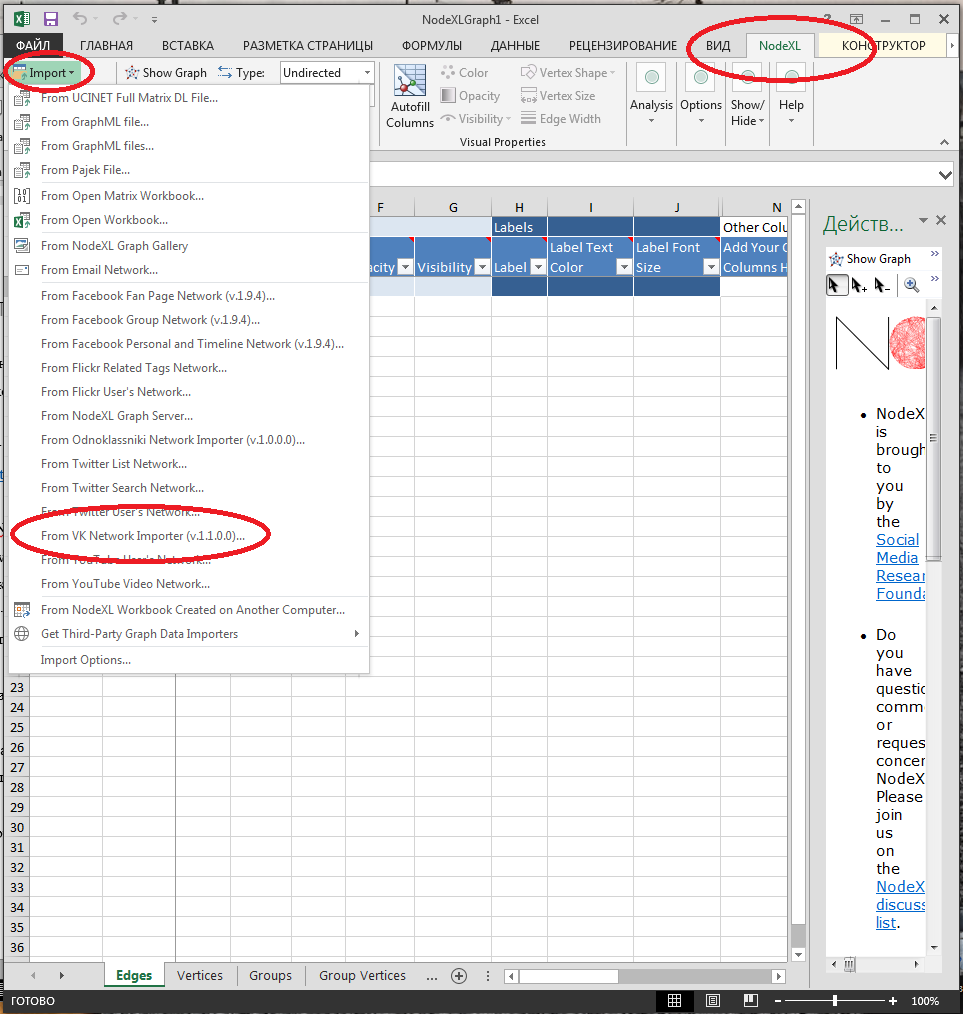
Task: Select the arrow pointer tool in graph pane
Action: point(836,285)
